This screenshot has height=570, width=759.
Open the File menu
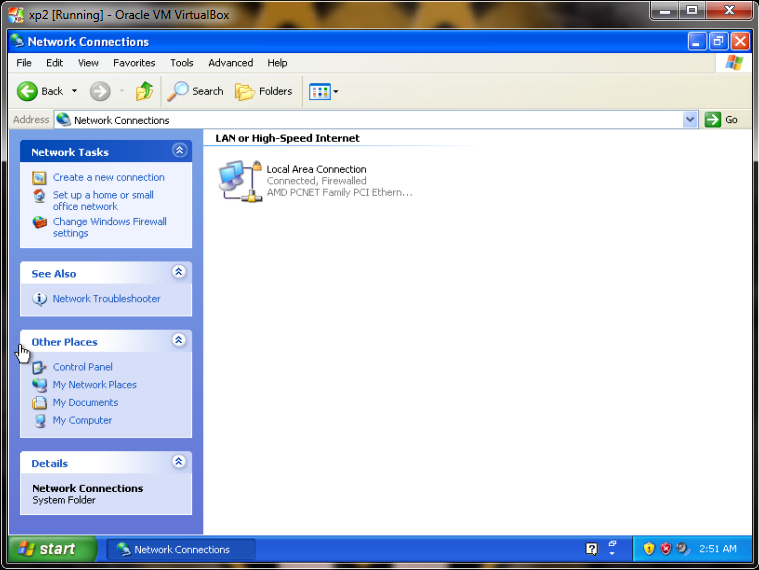coord(24,63)
